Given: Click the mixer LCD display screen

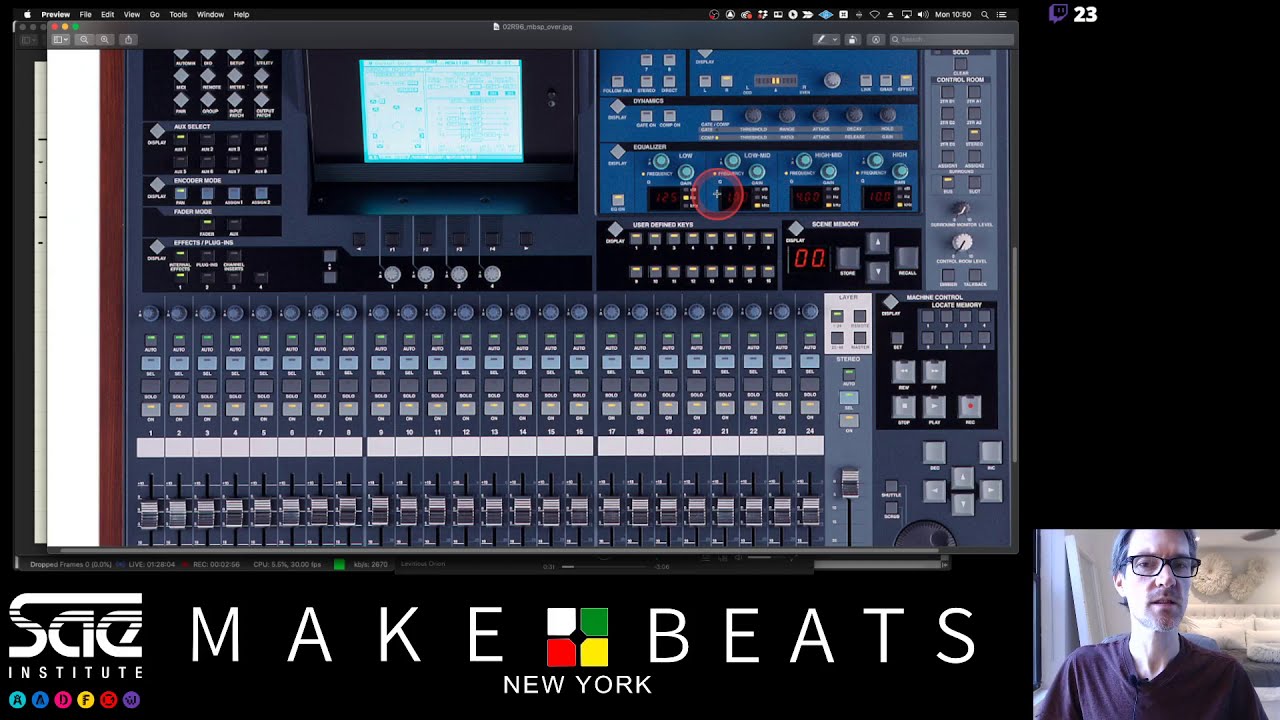Looking at the screenshot, I should click(441, 110).
